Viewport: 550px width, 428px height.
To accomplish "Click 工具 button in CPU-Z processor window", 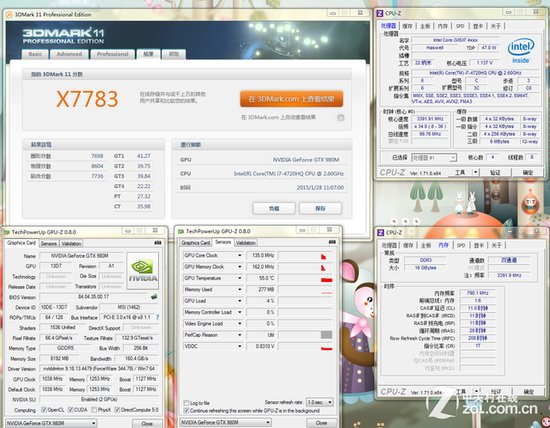I will (x=460, y=172).
